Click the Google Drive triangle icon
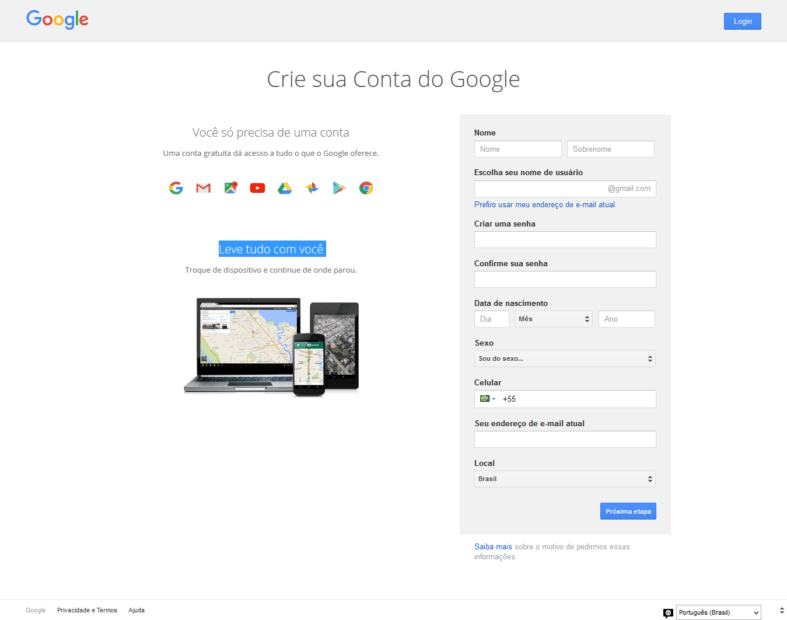 pos(285,188)
